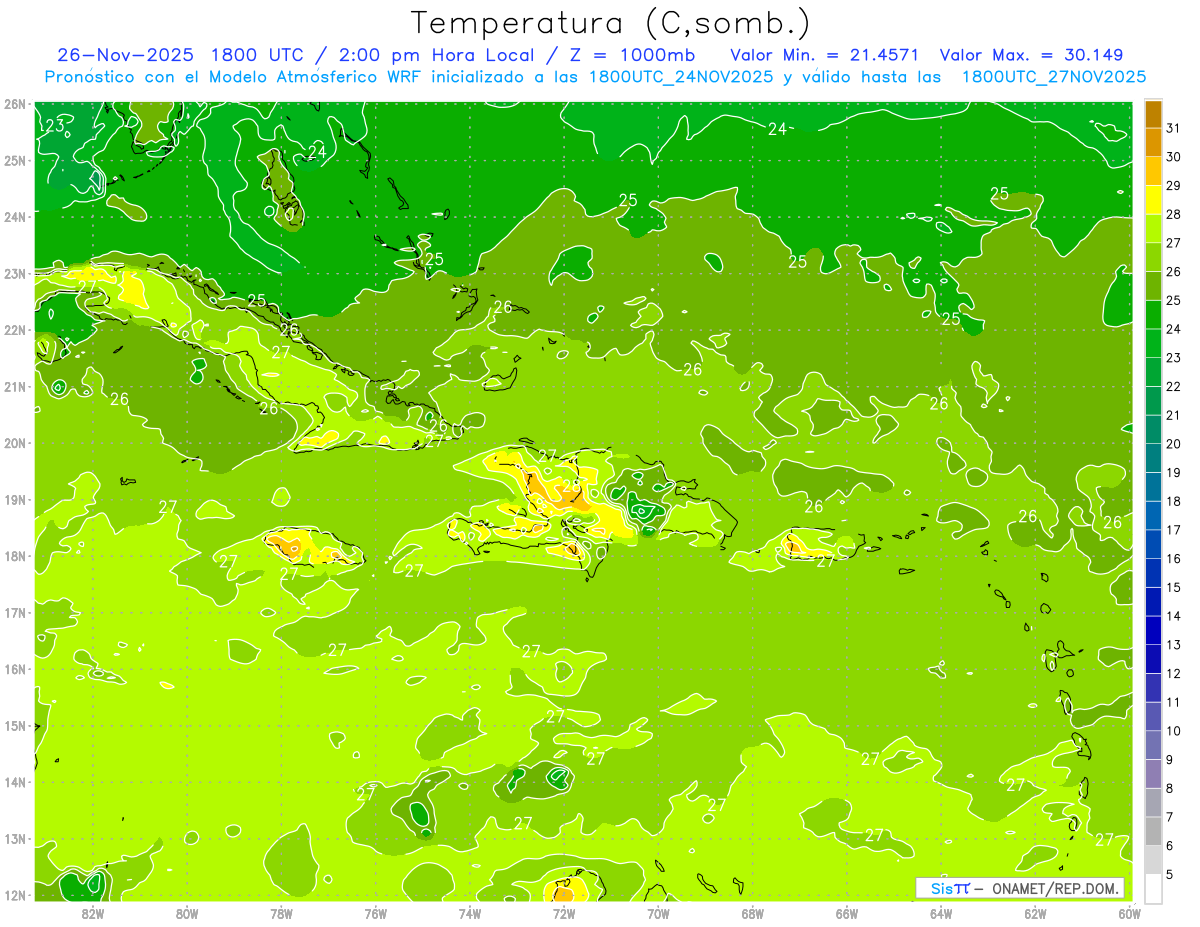The width and height of the screenshot is (1200, 927).
Task: Click the 'Valor Min. = 21.4571' readout
Action: pyautogui.click(x=825, y=55)
